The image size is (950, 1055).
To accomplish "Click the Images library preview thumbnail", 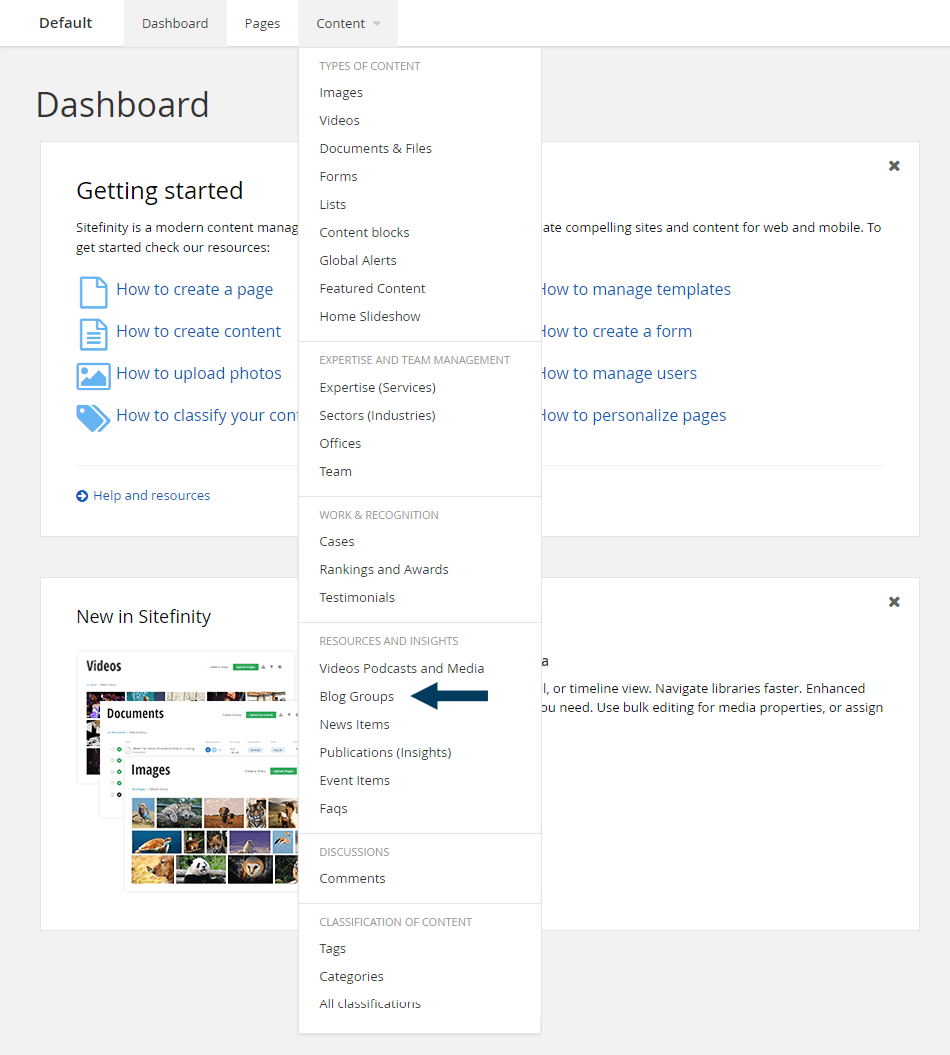I will pos(211,824).
